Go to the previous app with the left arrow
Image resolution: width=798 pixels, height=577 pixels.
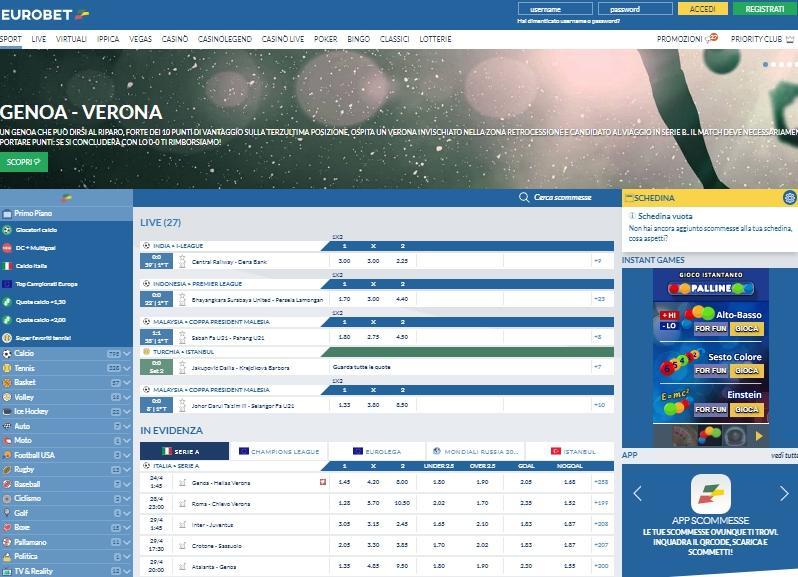(x=637, y=493)
